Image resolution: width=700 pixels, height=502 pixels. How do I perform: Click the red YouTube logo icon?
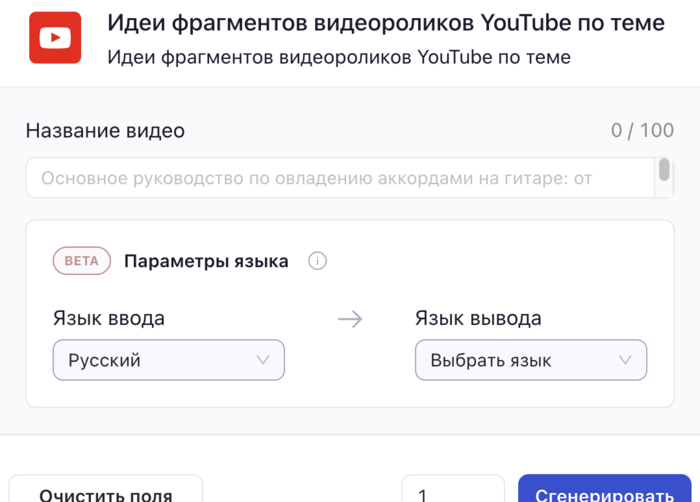55,38
